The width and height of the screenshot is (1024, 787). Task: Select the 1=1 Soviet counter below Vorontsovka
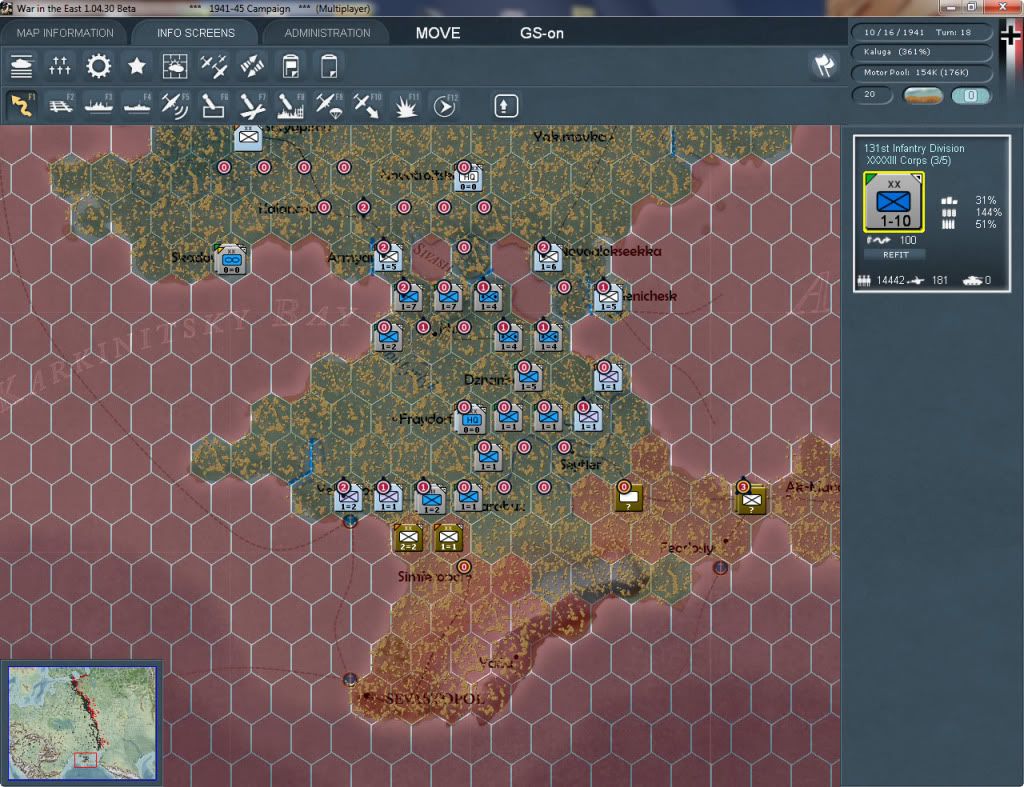[448, 538]
